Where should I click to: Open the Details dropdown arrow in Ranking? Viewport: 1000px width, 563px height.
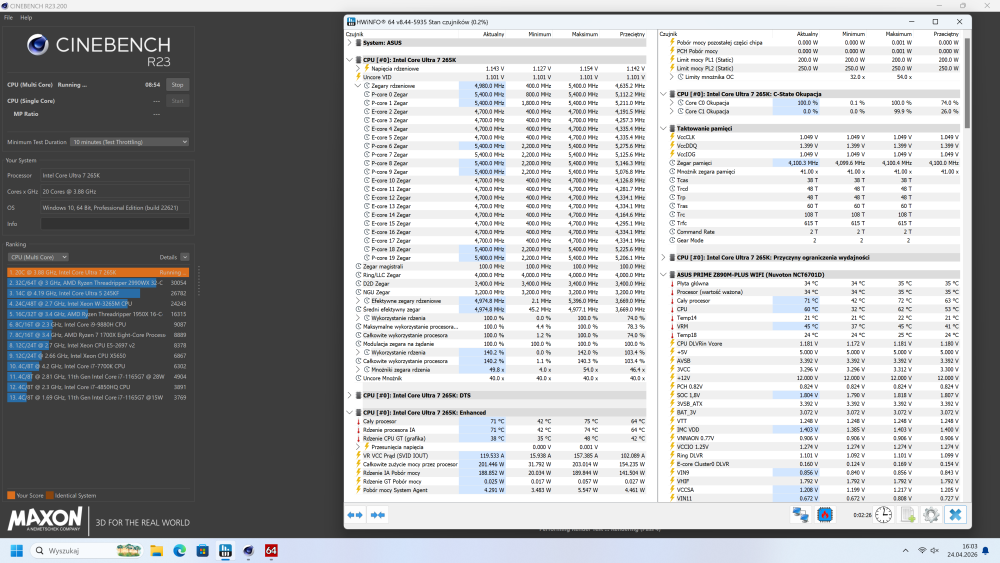tap(184, 257)
